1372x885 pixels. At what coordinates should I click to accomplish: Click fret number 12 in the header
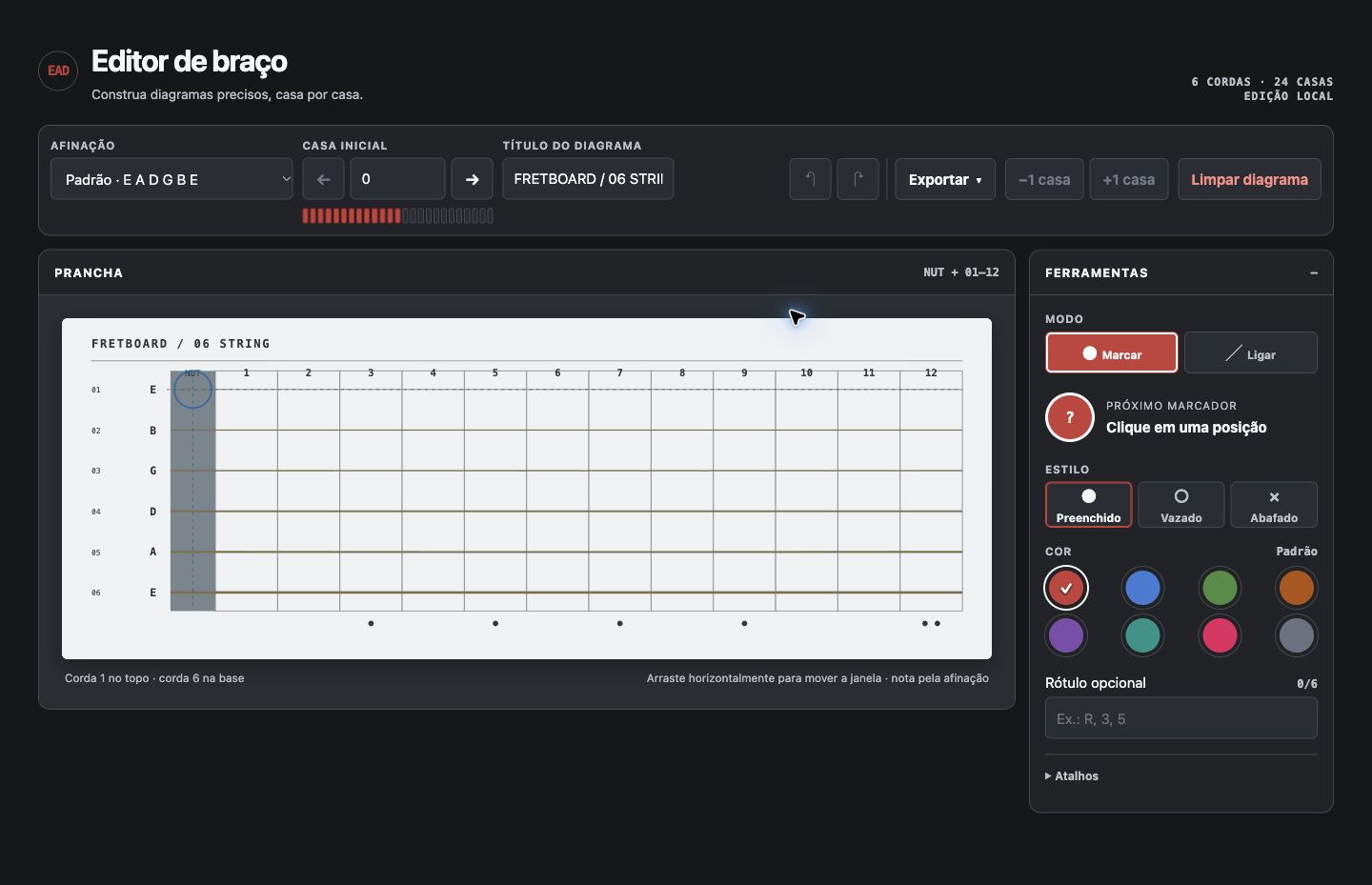pyautogui.click(x=931, y=373)
